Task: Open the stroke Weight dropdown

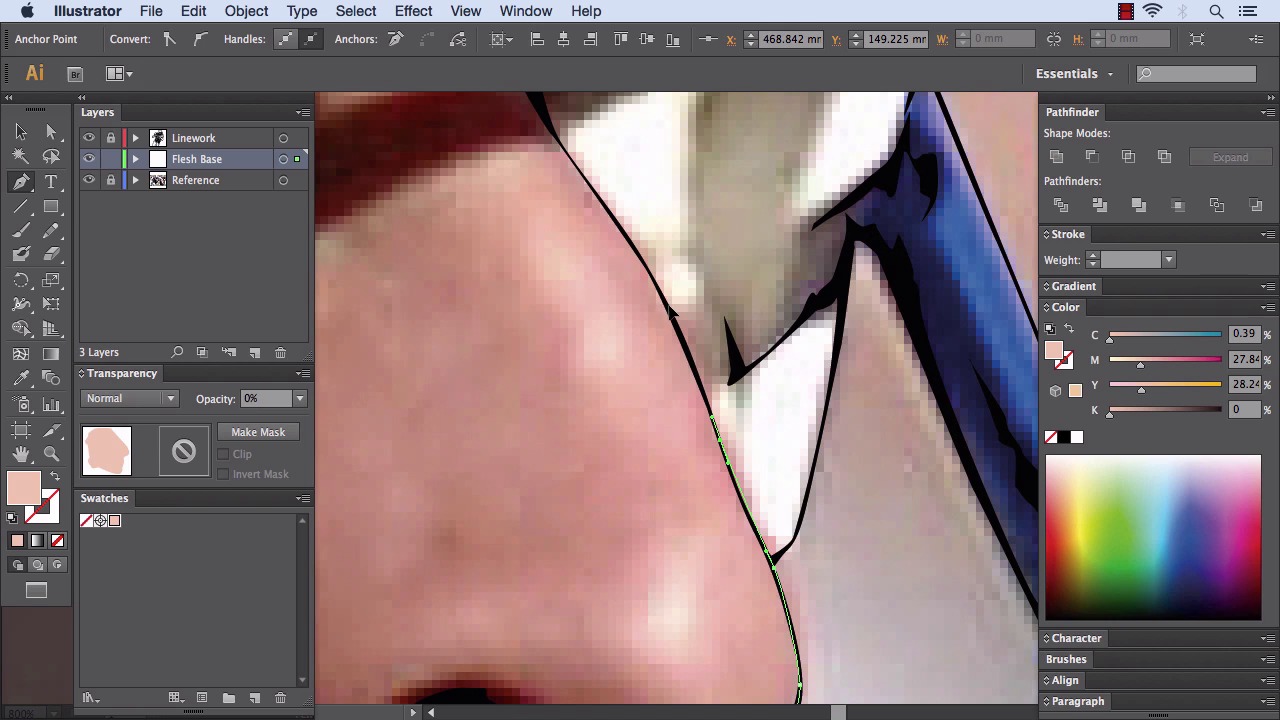Action: pos(1168,260)
